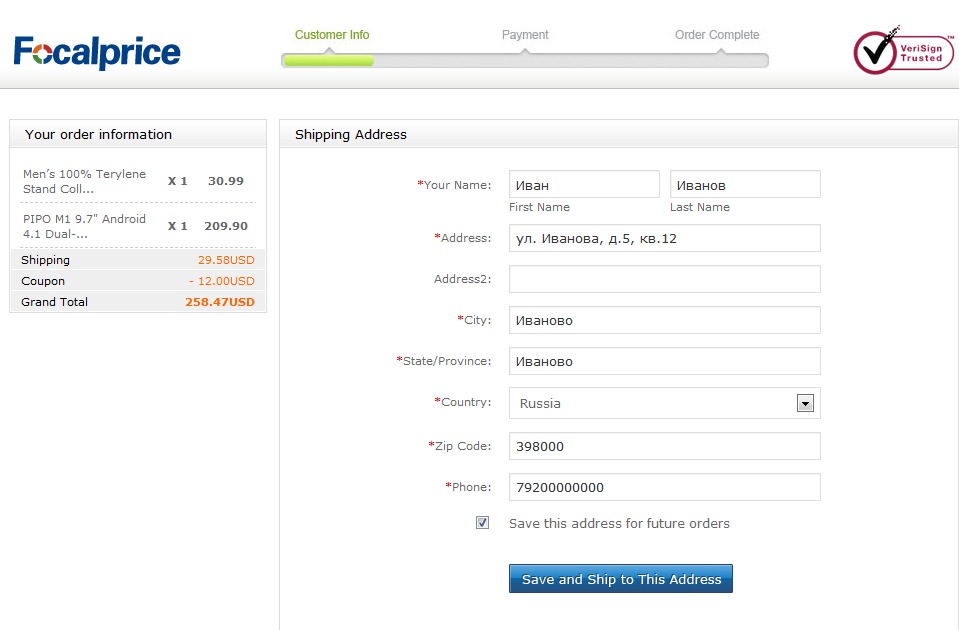This screenshot has width=959, height=630.
Task: Click the empty Address2 field
Action: point(664,279)
